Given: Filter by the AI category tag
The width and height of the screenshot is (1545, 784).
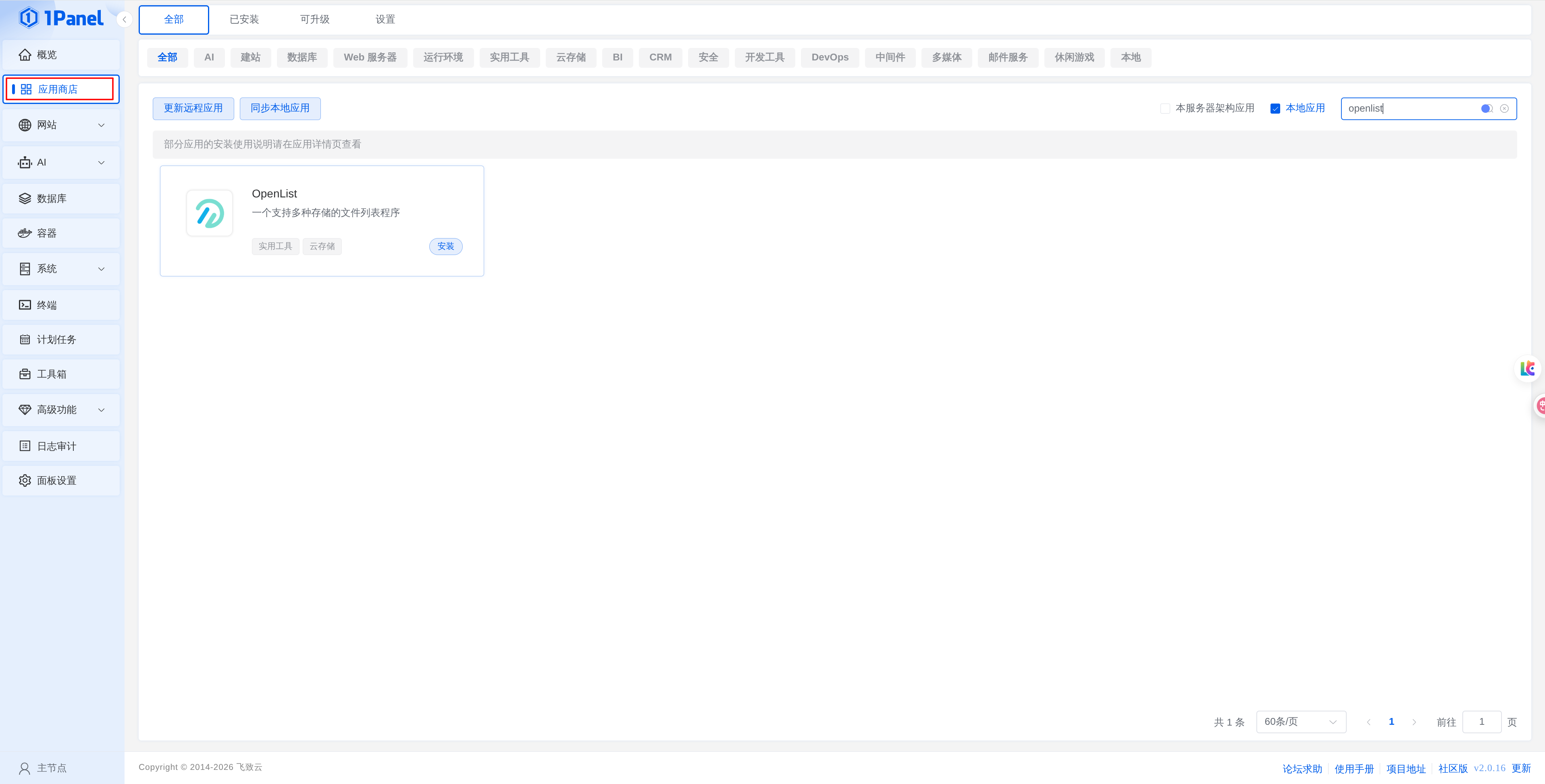Looking at the screenshot, I should coord(209,58).
